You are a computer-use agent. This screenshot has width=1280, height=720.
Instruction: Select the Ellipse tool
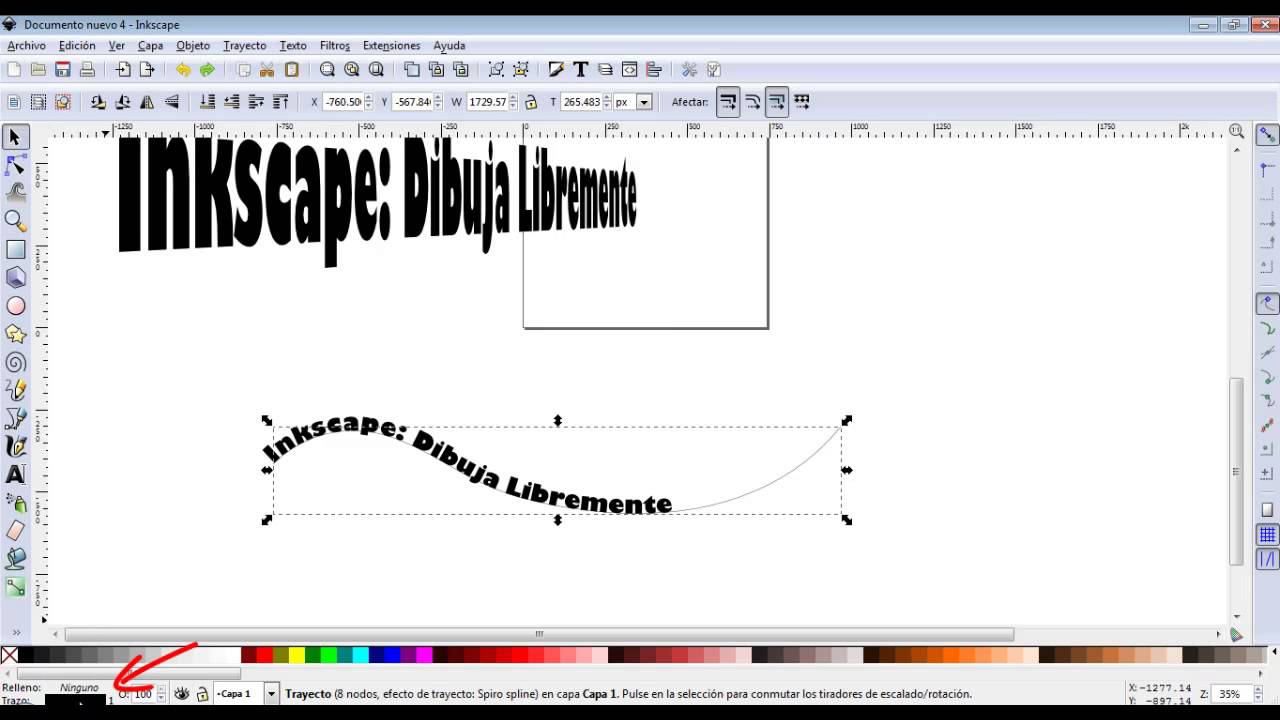point(15,306)
